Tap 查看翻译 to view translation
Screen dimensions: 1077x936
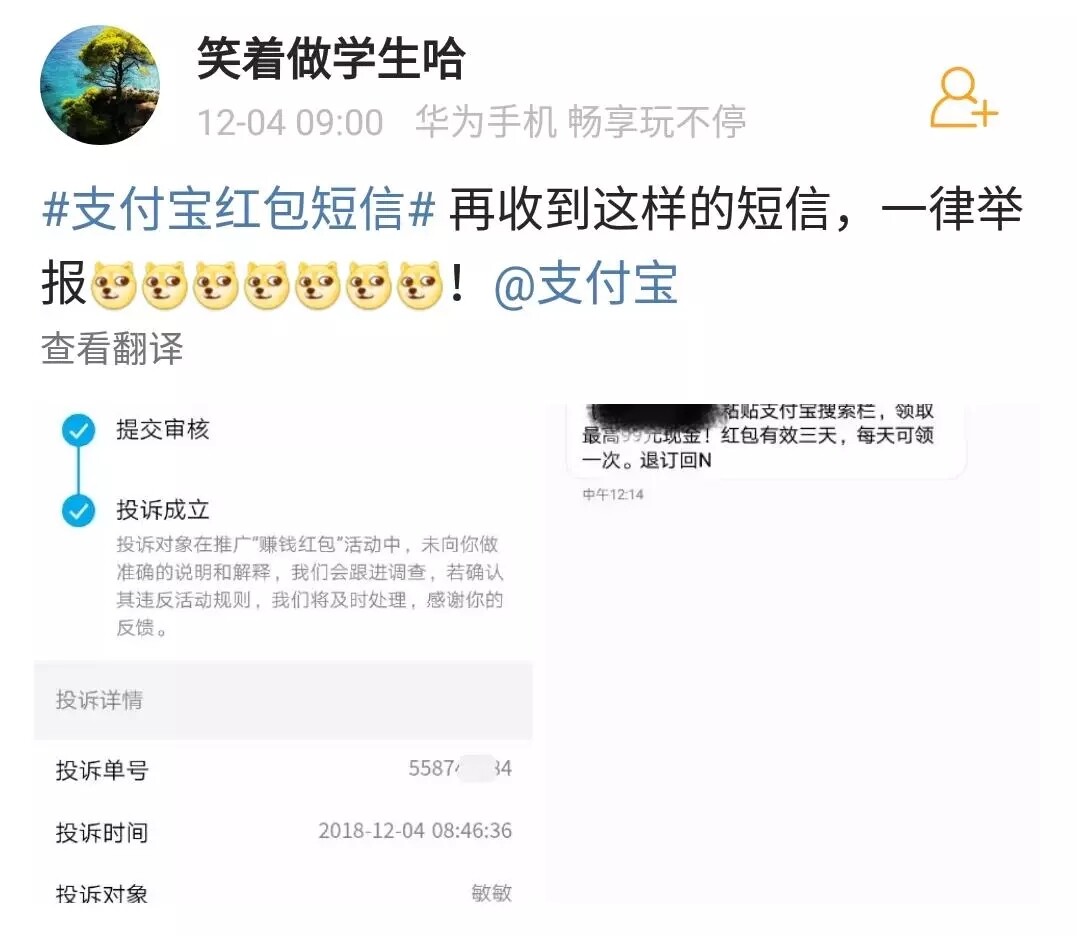(x=112, y=348)
